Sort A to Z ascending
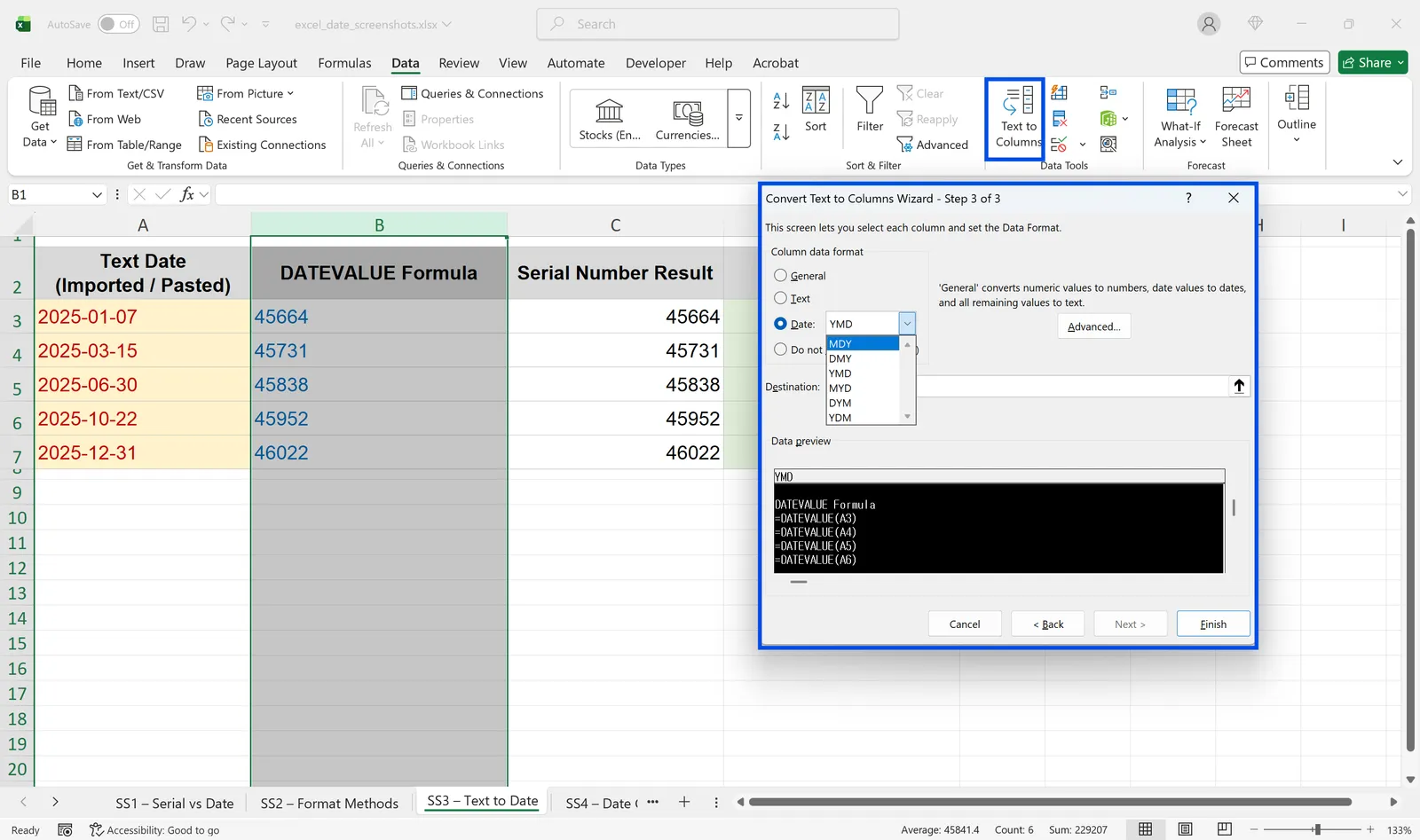 pos(781,100)
